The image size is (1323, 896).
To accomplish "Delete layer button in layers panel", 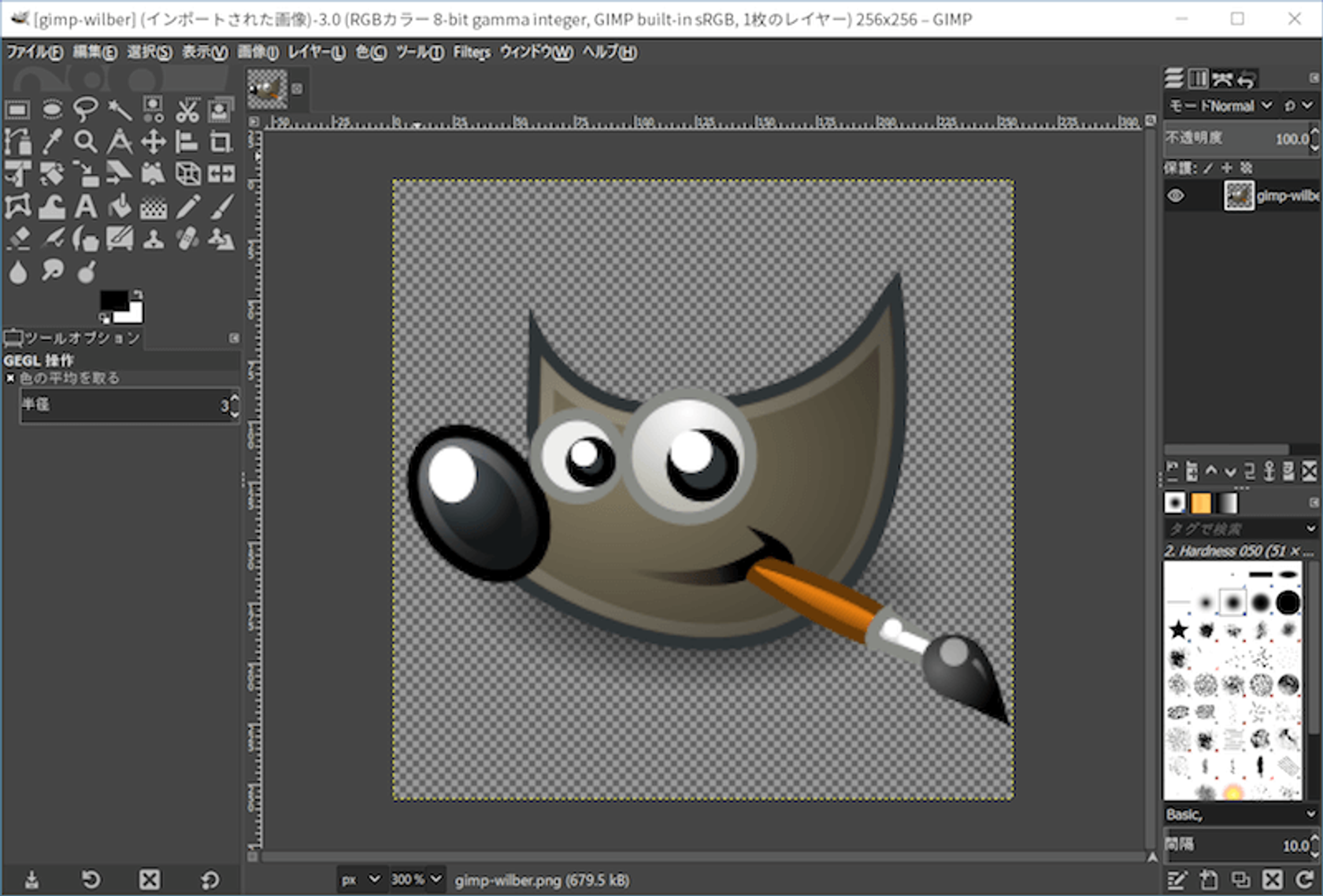I will [1309, 471].
